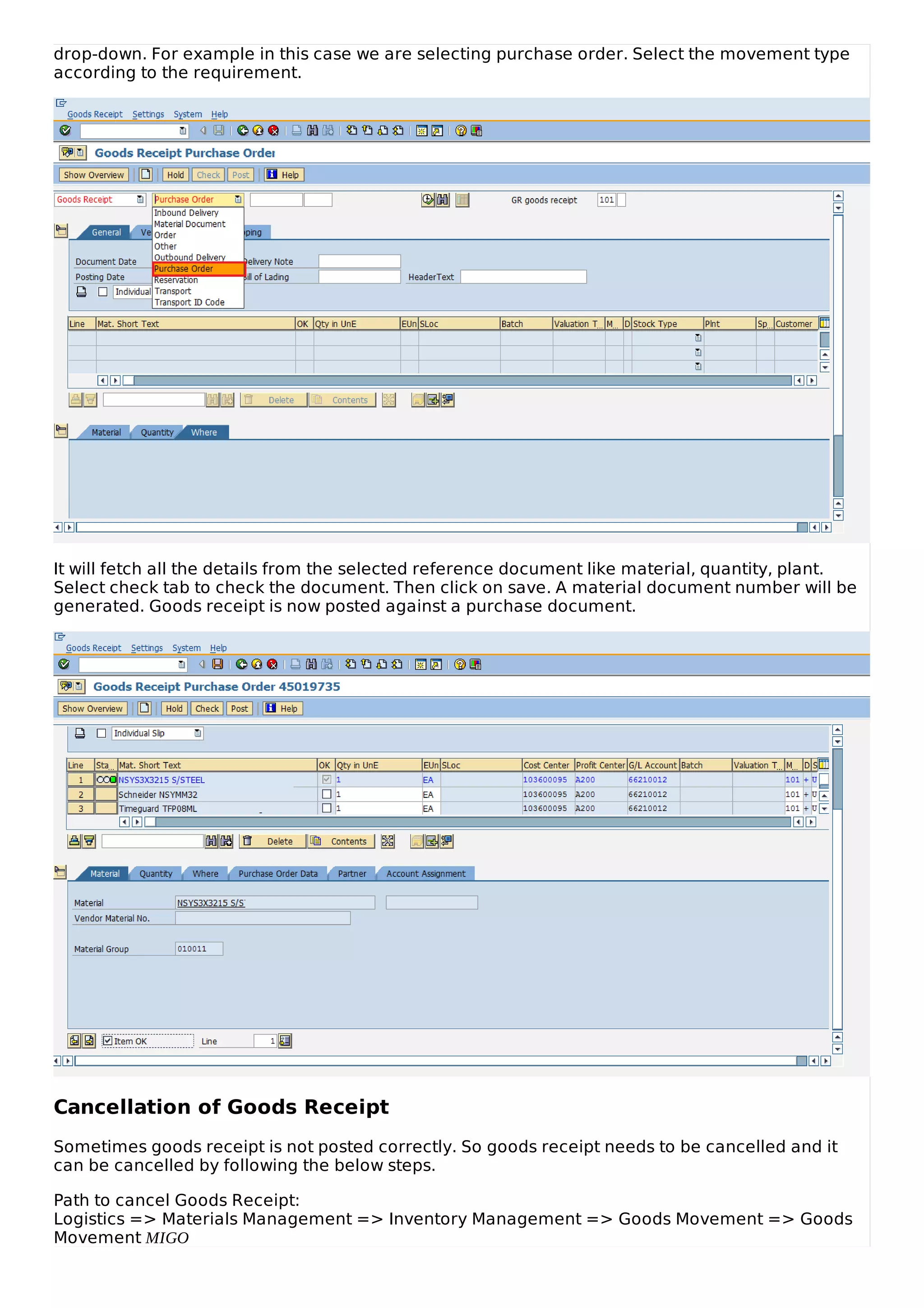Viewport: 924px width, 1308px height.
Task: Tick the print checkbox left of Individual Slip
Action: click(x=102, y=733)
